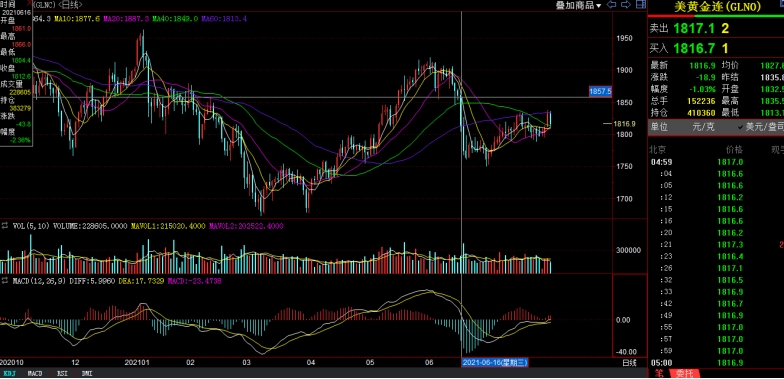Click the 卖出 price 1817.1
This screenshot has height=379, width=784.
pos(694,28)
